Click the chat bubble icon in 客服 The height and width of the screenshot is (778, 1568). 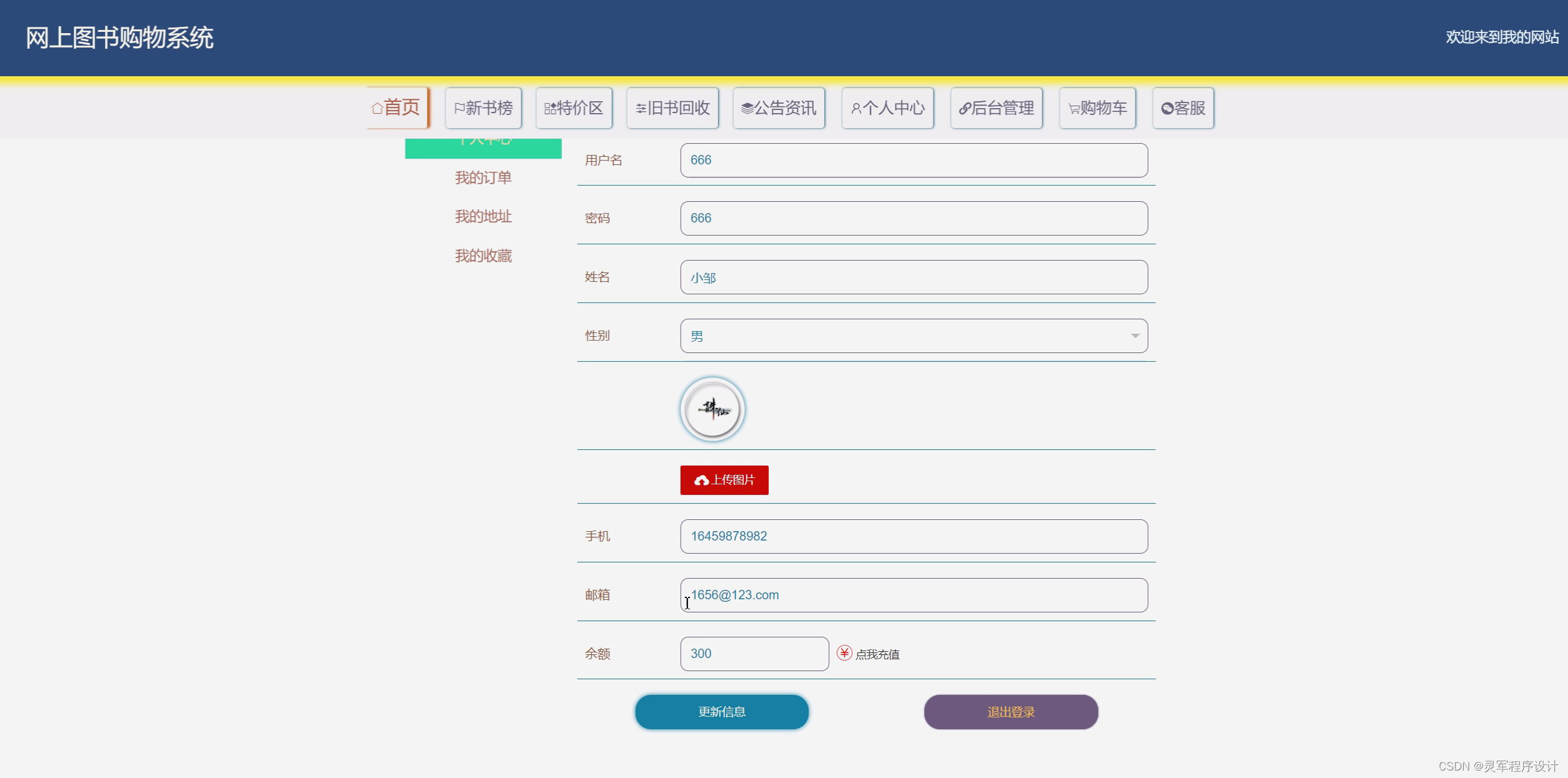pos(1167,109)
